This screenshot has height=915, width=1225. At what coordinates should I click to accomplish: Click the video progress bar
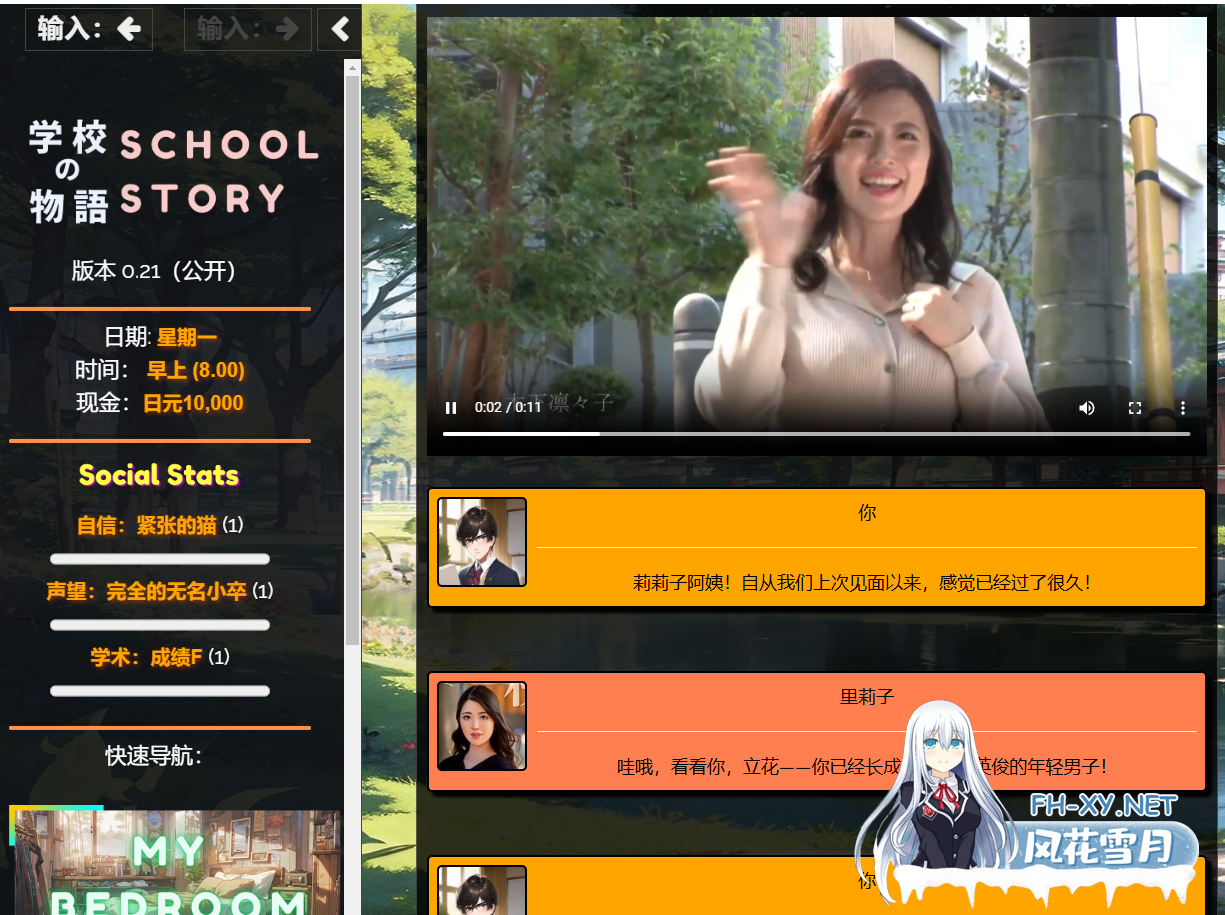815,434
